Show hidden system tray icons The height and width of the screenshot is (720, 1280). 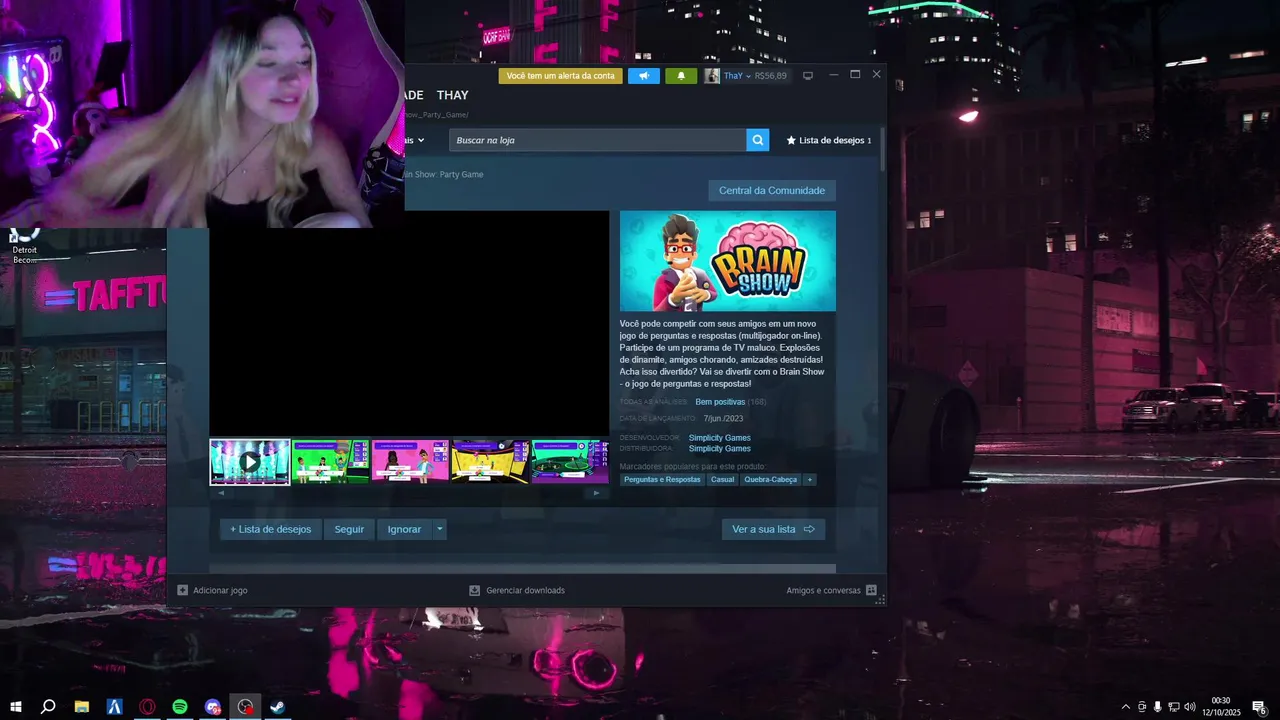[1126, 707]
